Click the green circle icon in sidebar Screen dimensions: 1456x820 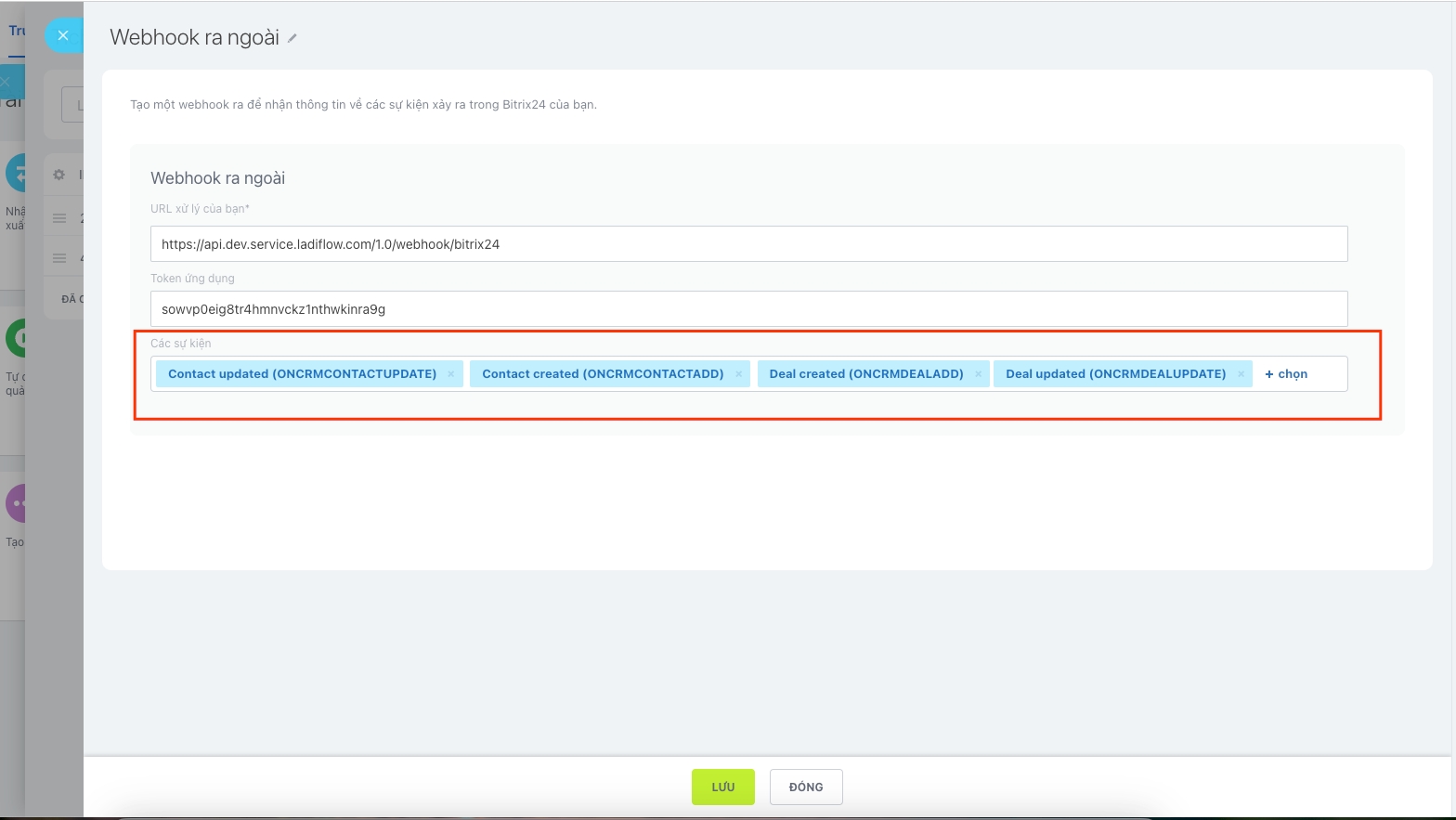pyautogui.click(x=15, y=338)
